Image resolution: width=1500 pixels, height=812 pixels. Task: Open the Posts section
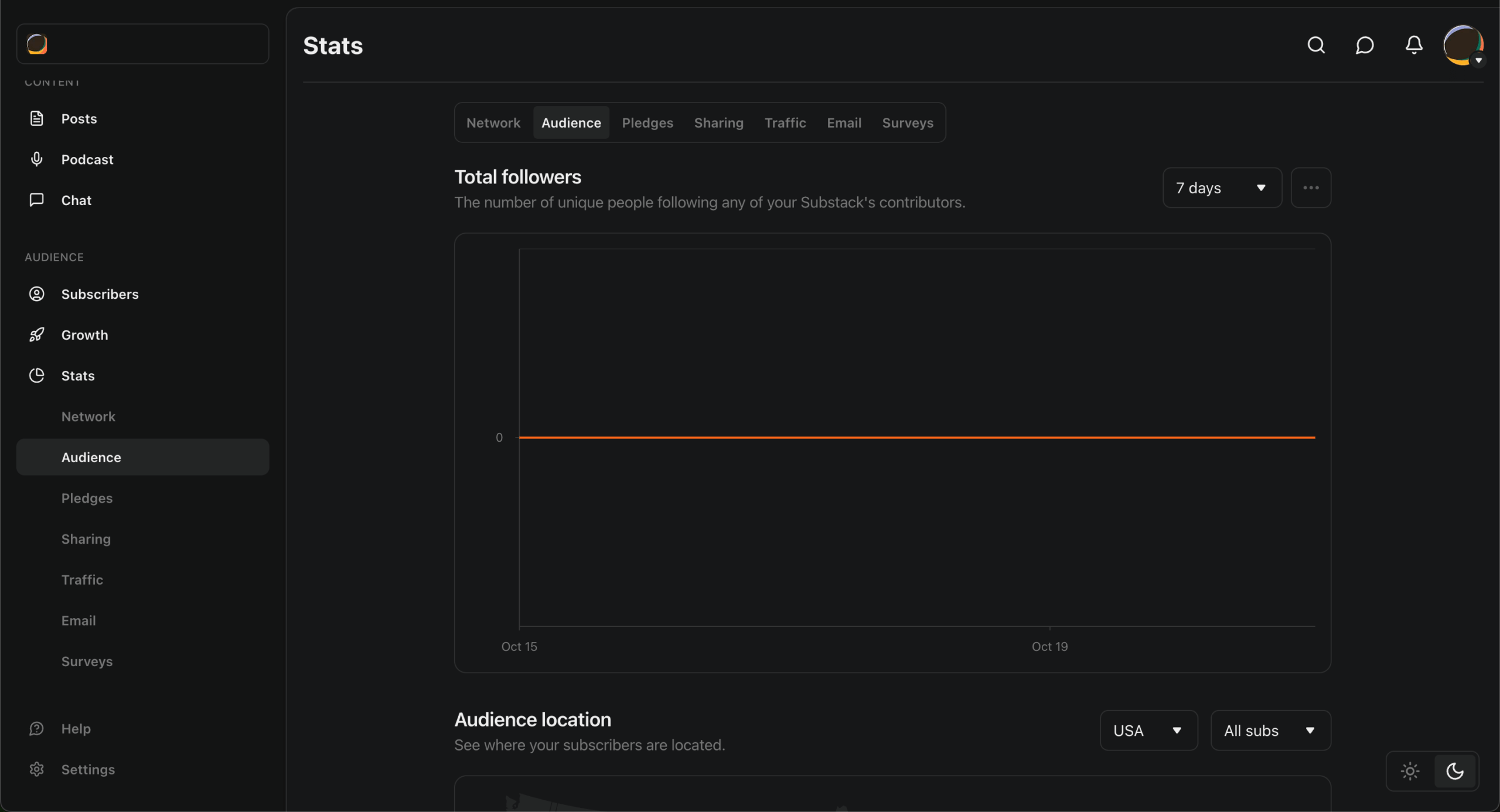(x=79, y=118)
